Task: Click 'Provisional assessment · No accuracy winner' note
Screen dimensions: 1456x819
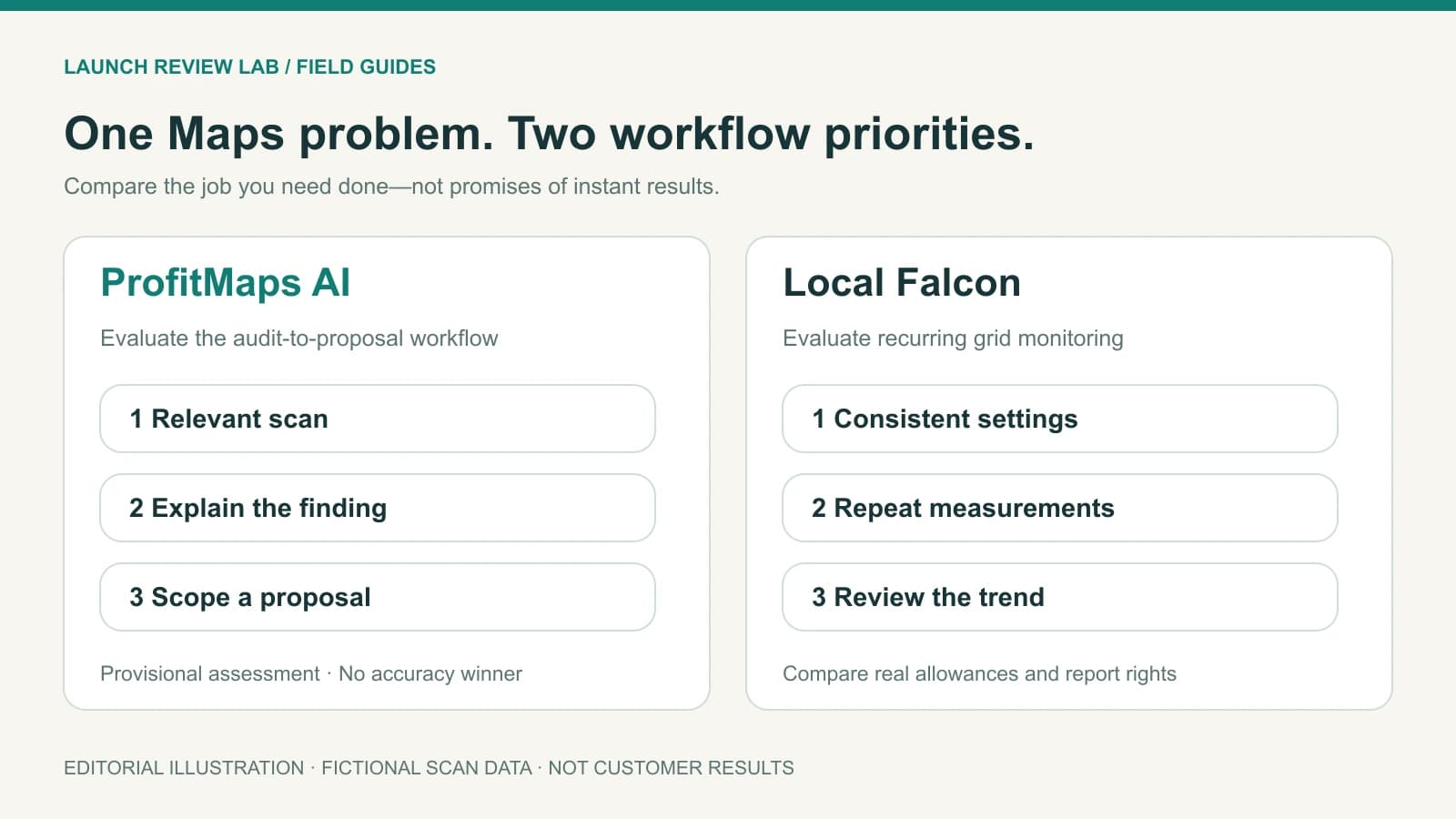Action: 311,673
